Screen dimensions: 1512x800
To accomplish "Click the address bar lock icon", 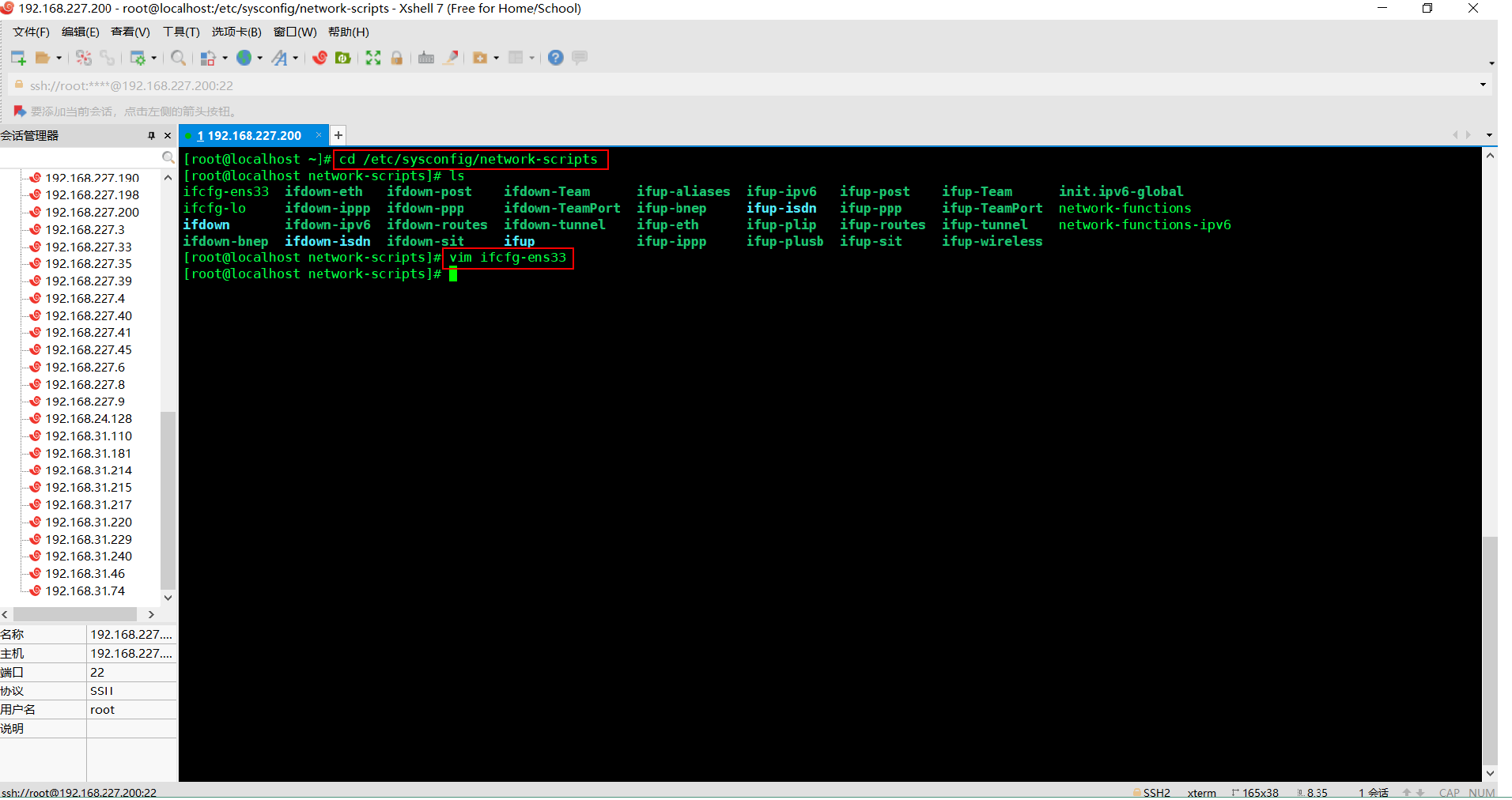I will click(19, 85).
